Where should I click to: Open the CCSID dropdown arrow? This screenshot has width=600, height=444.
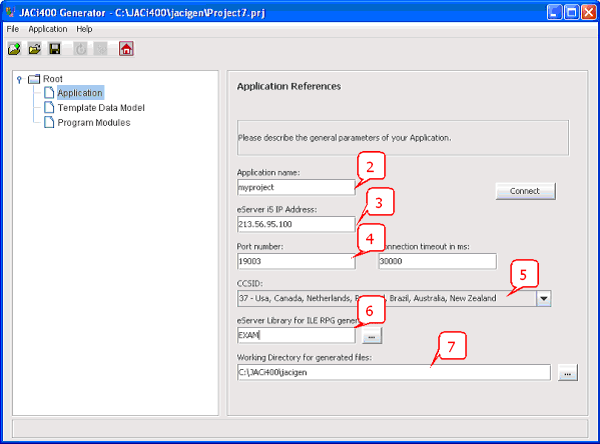point(543,298)
